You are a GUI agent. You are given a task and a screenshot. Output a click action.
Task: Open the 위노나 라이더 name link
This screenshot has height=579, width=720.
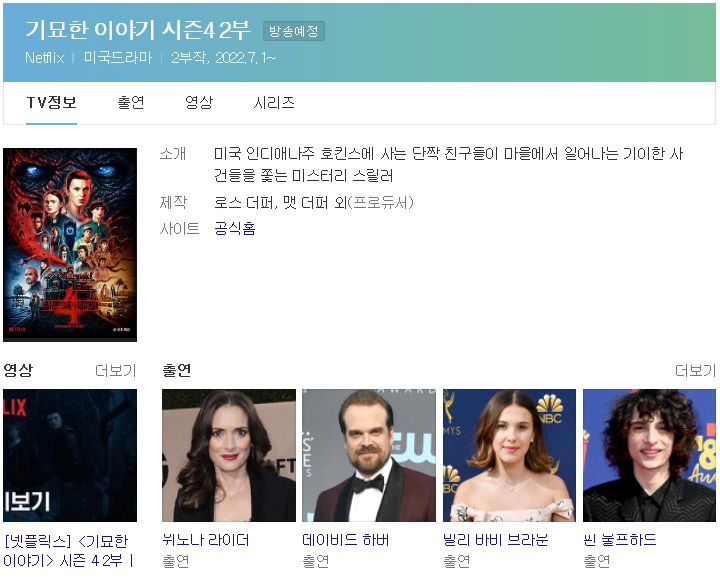tap(206, 540)
